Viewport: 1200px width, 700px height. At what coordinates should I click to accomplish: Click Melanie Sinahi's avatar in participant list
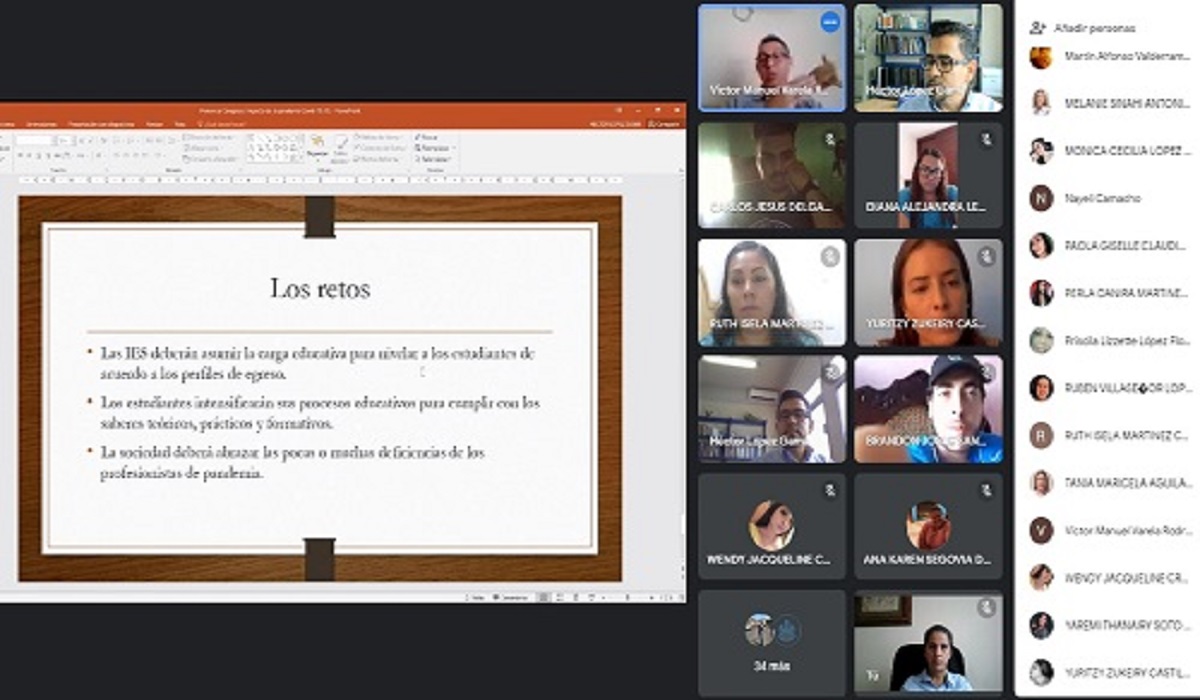(x=1041, y=102)
